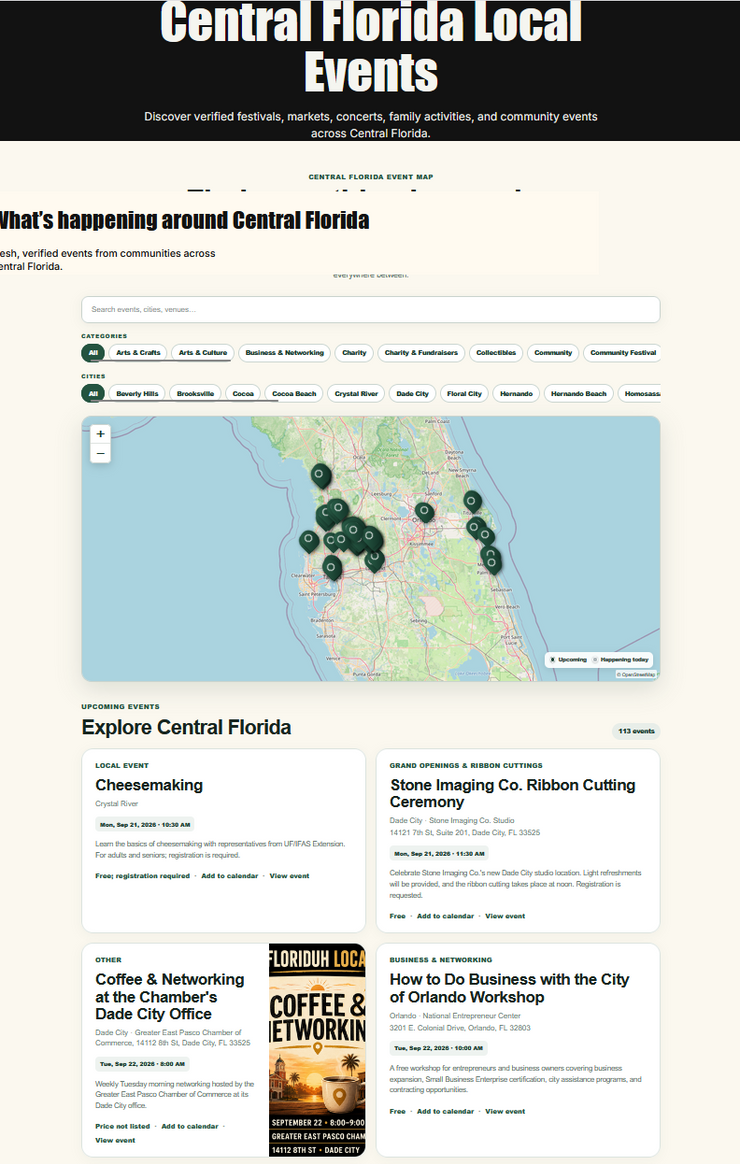Filter events to the Hernando city chip
Viewport: 740px width, 1164px height.
[516, 393]
